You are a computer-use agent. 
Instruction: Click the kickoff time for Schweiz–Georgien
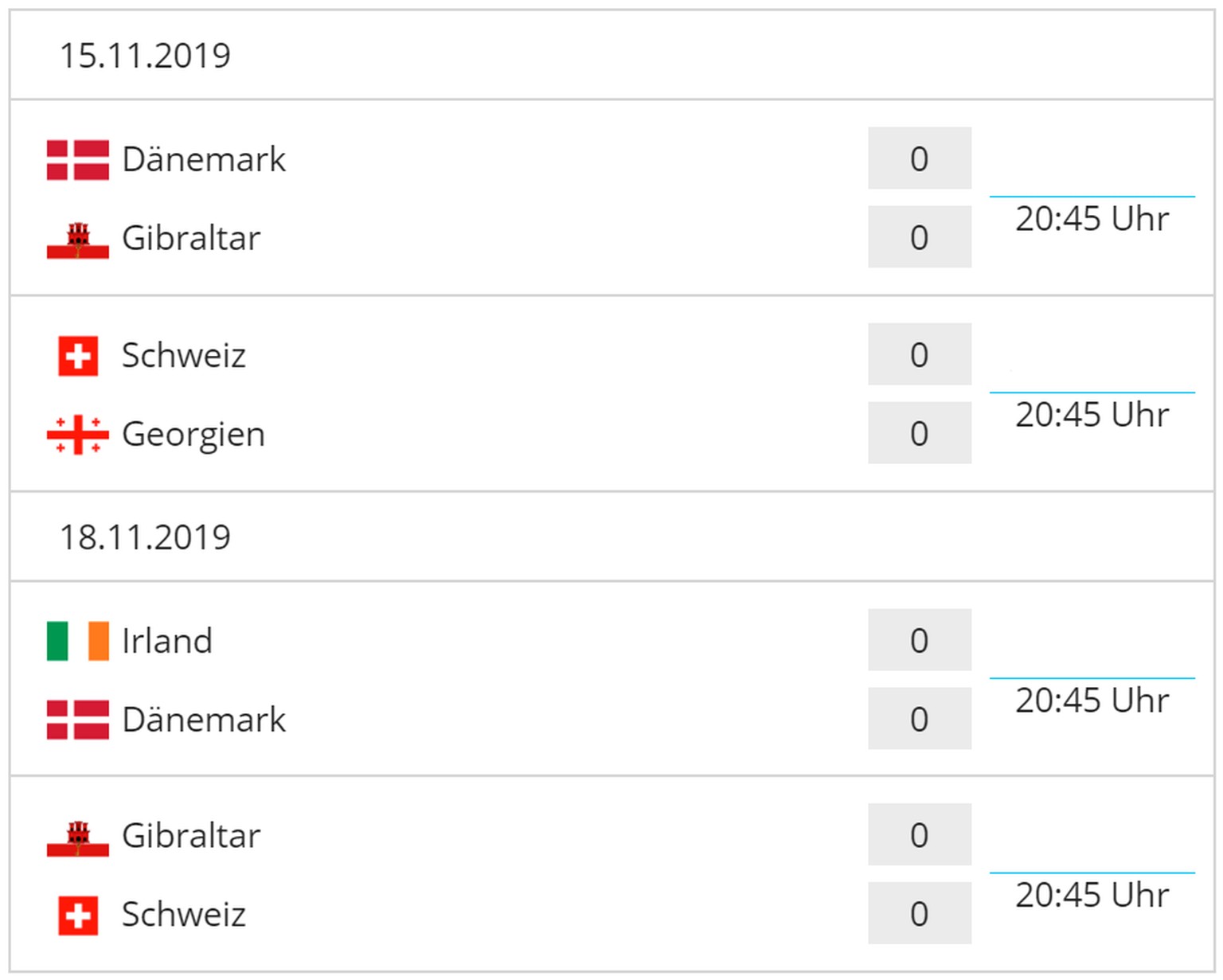(1092, 415)
